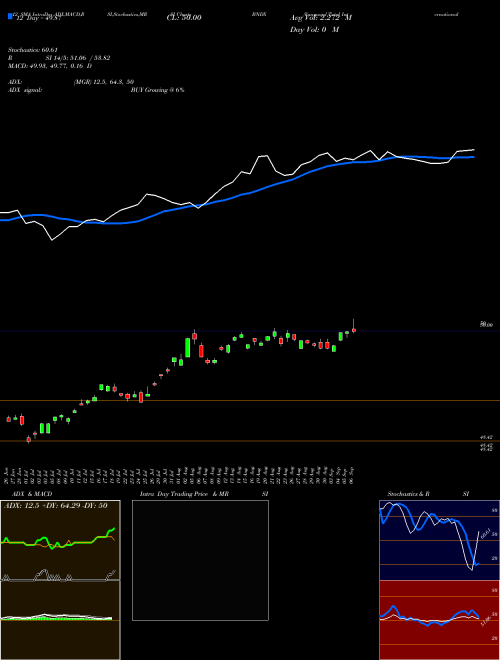Open the red RSI chart panel
The width and height of the screenshot is (500, 660).
(x=439, y=620)
